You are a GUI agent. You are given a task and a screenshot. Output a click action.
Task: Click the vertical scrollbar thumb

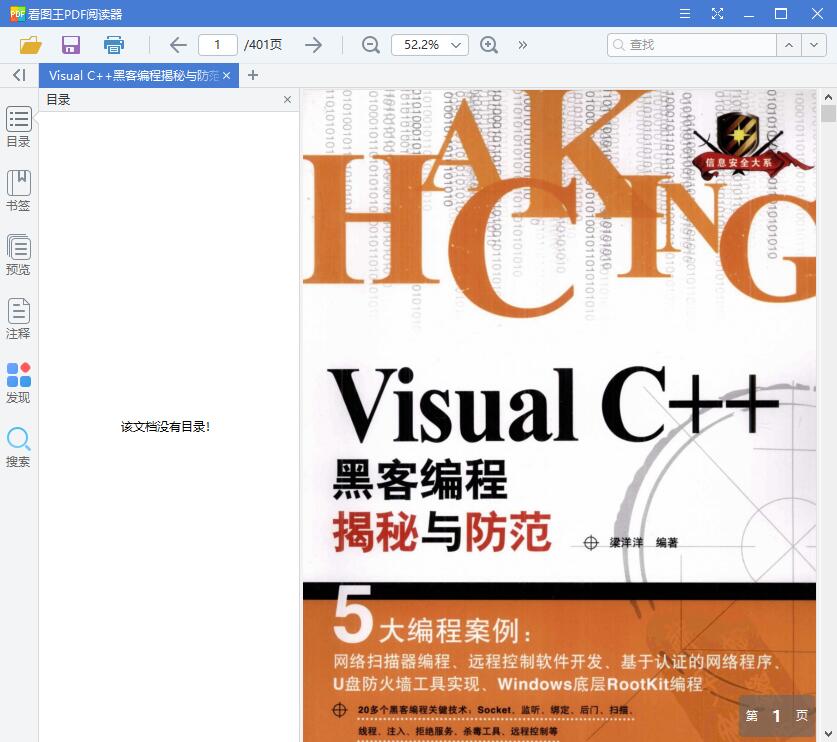(x=828, y=114)
